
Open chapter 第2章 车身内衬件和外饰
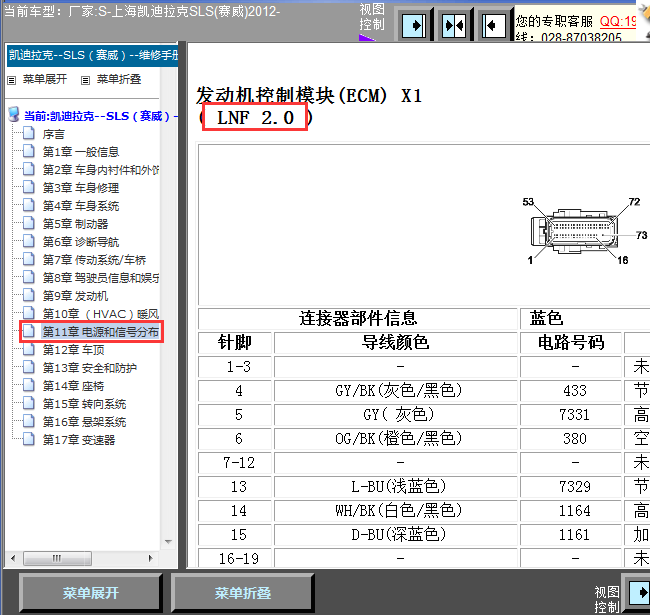point(101,170)
